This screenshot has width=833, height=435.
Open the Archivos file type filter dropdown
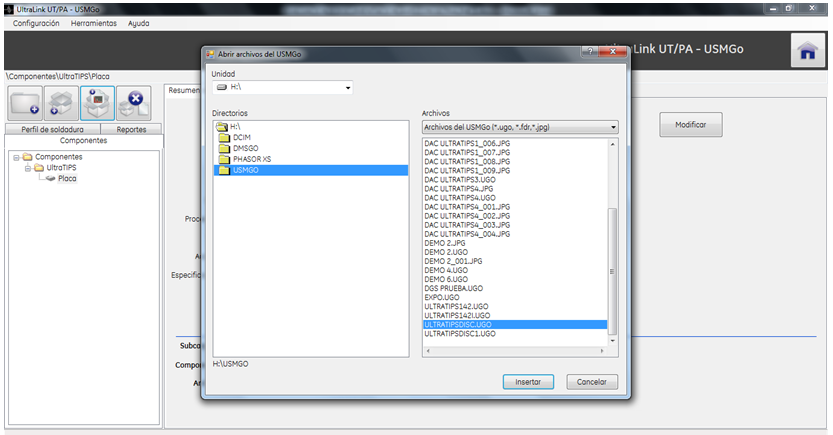pyautogui.click(x=613, y=127)
